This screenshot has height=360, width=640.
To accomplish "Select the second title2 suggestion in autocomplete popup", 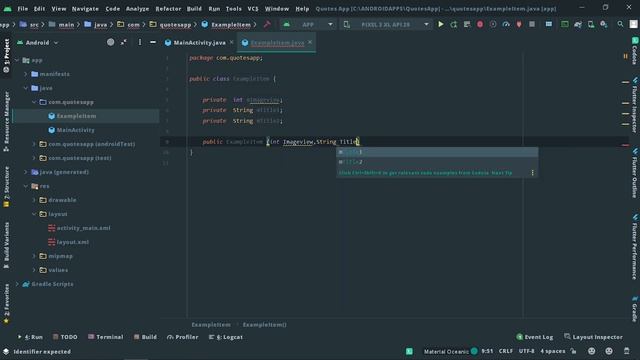I will (437, 162).
